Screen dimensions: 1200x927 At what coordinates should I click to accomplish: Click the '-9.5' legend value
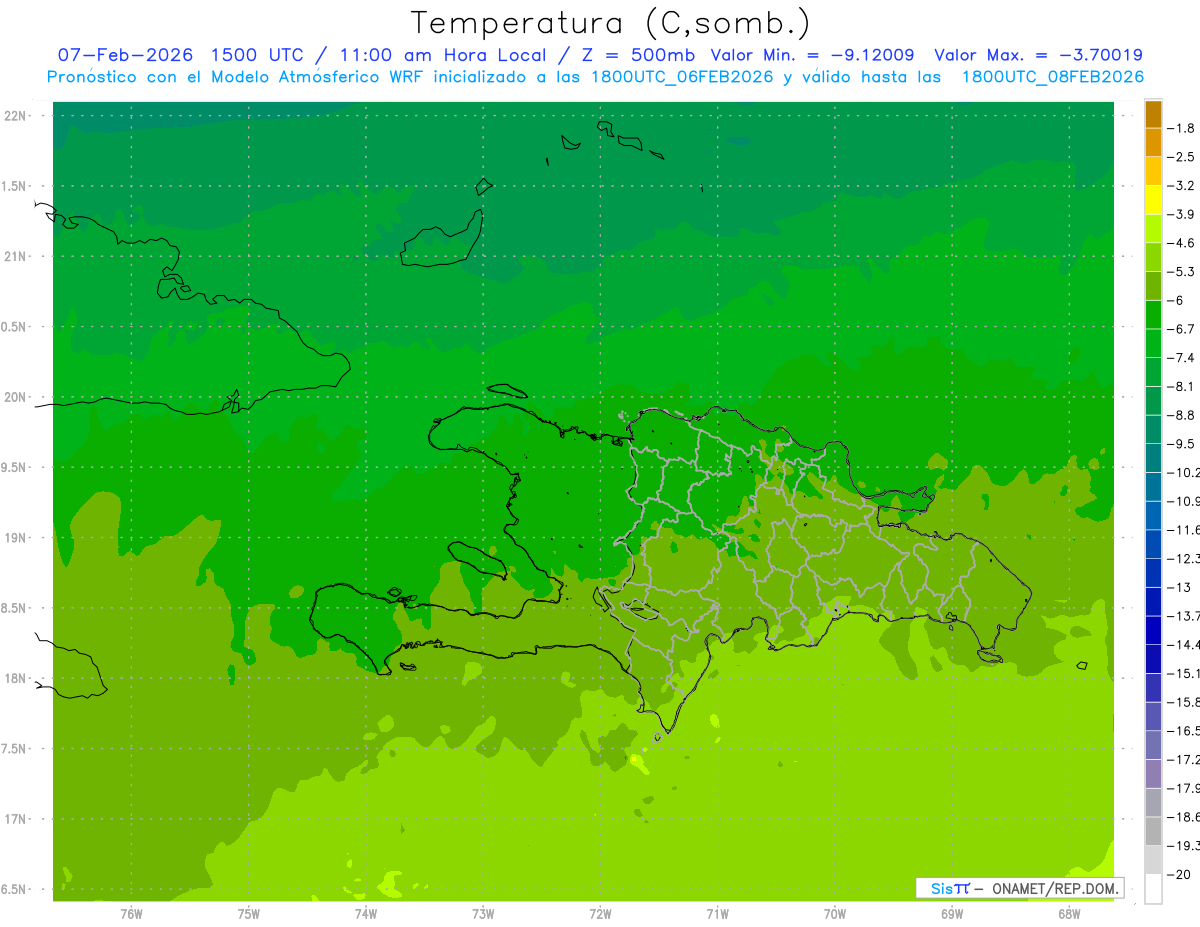point(1182,443)
